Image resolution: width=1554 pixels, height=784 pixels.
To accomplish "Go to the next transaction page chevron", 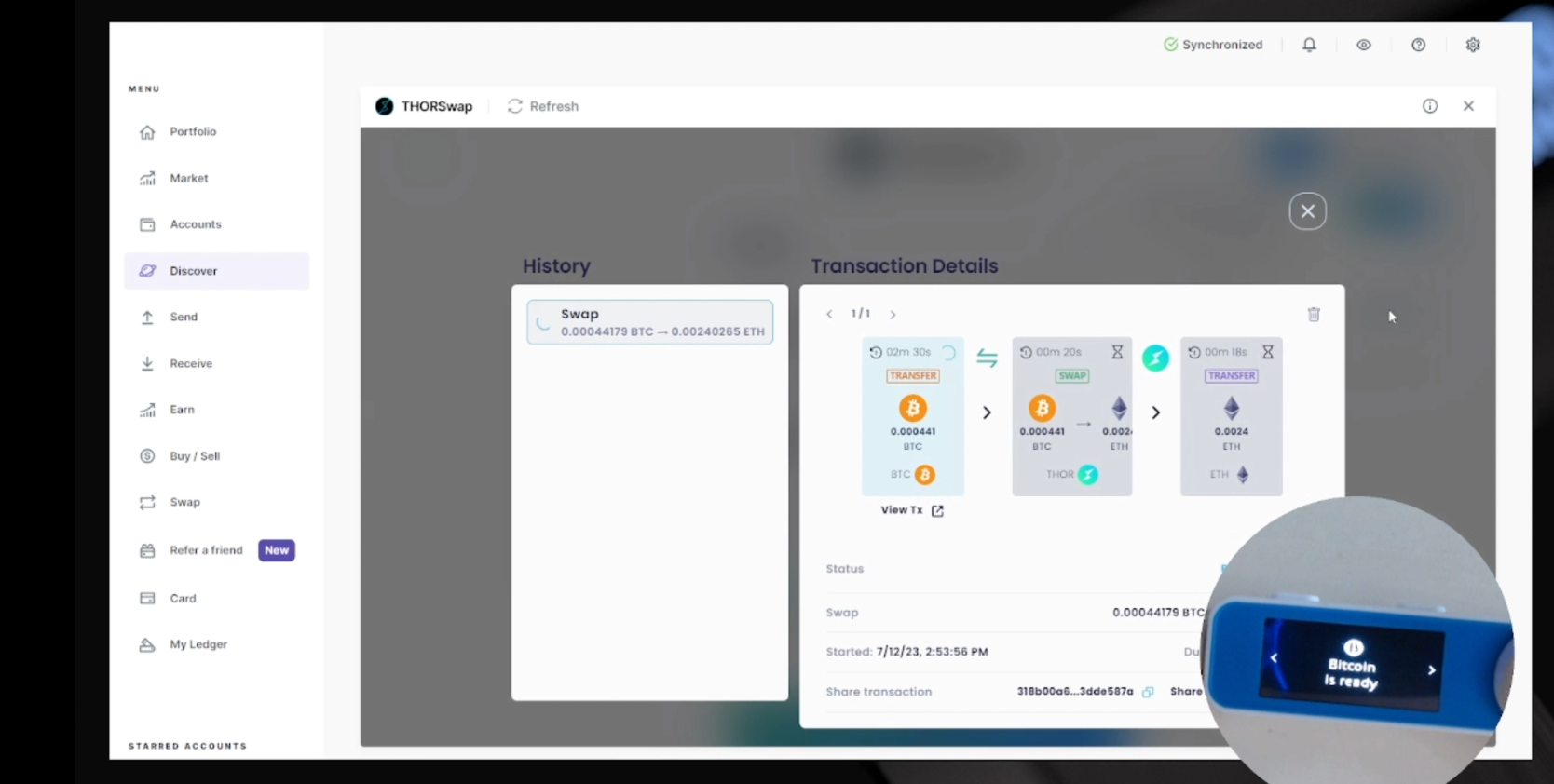I will coord(893,315).
